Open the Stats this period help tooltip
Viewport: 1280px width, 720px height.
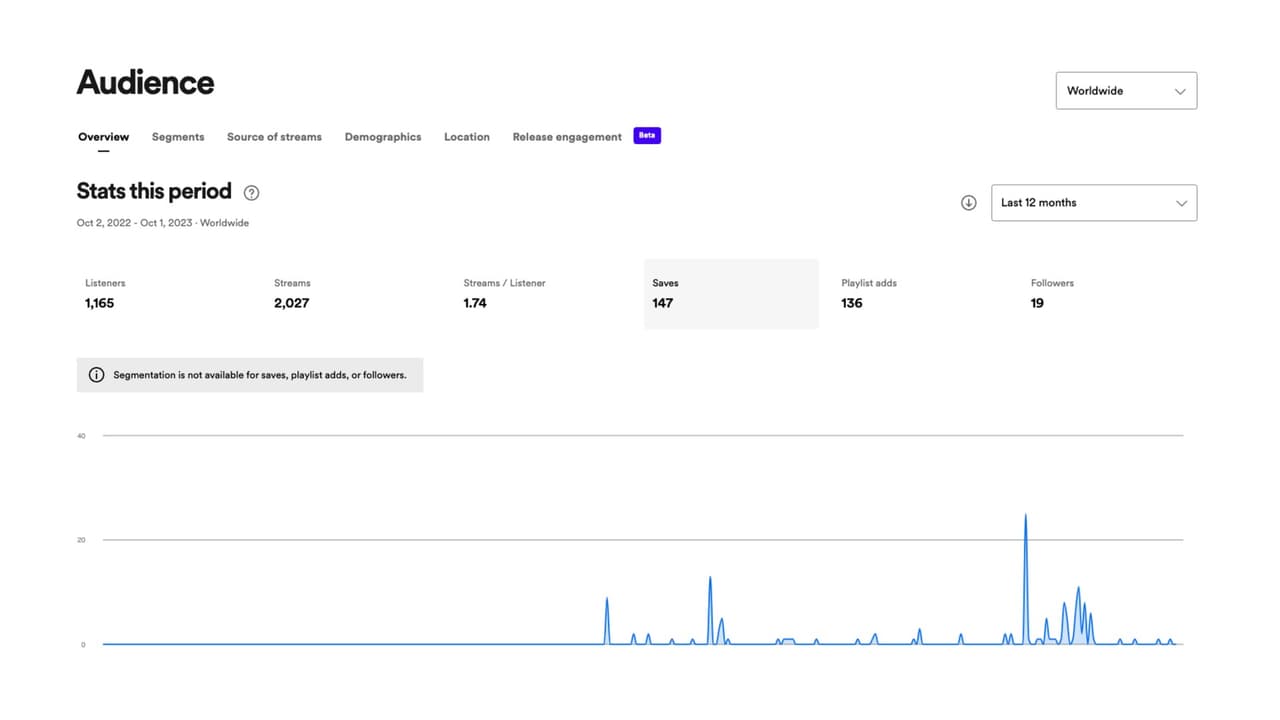(x=250, y=192)
